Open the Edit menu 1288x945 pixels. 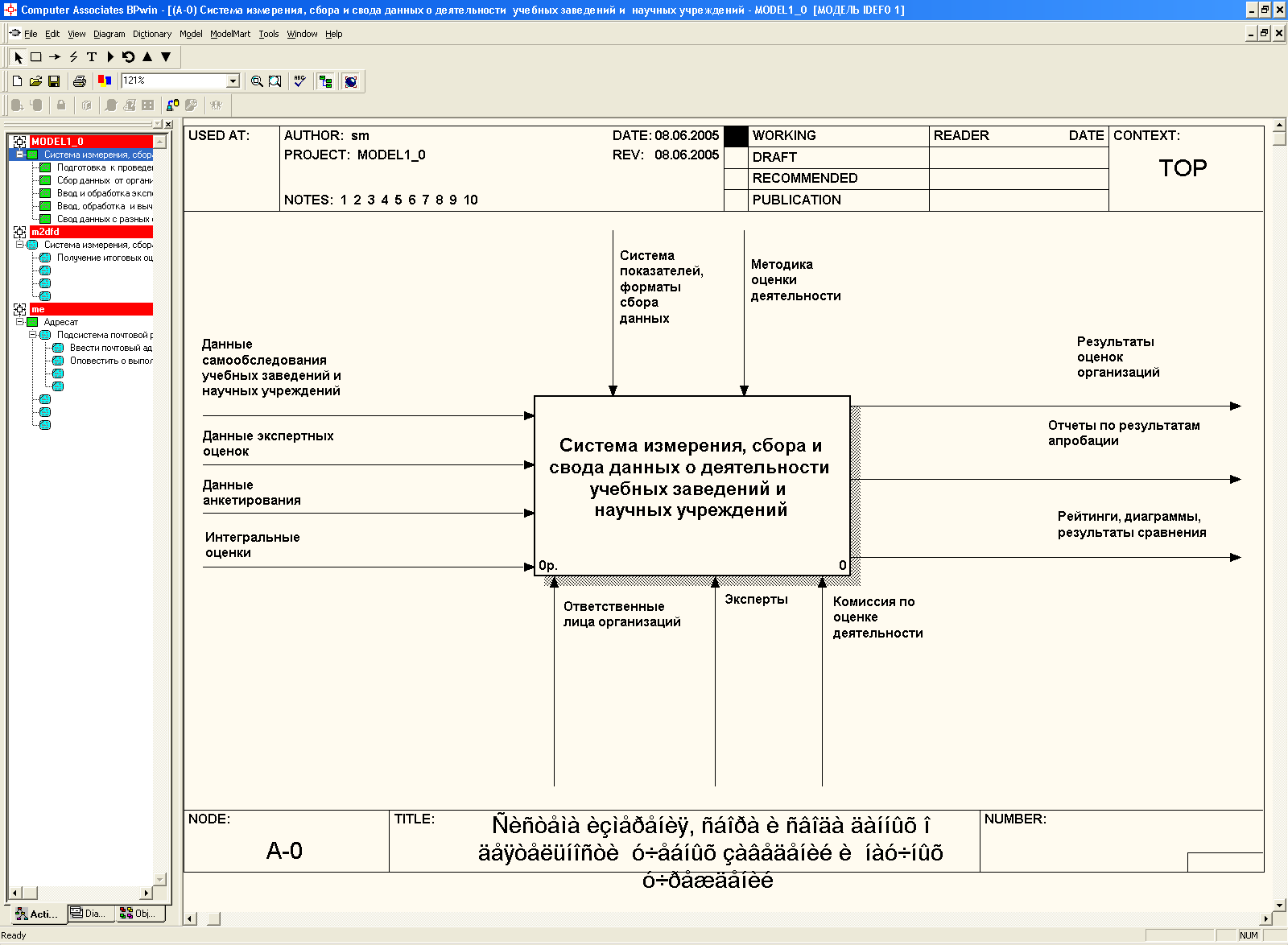(x=52, y=34)
